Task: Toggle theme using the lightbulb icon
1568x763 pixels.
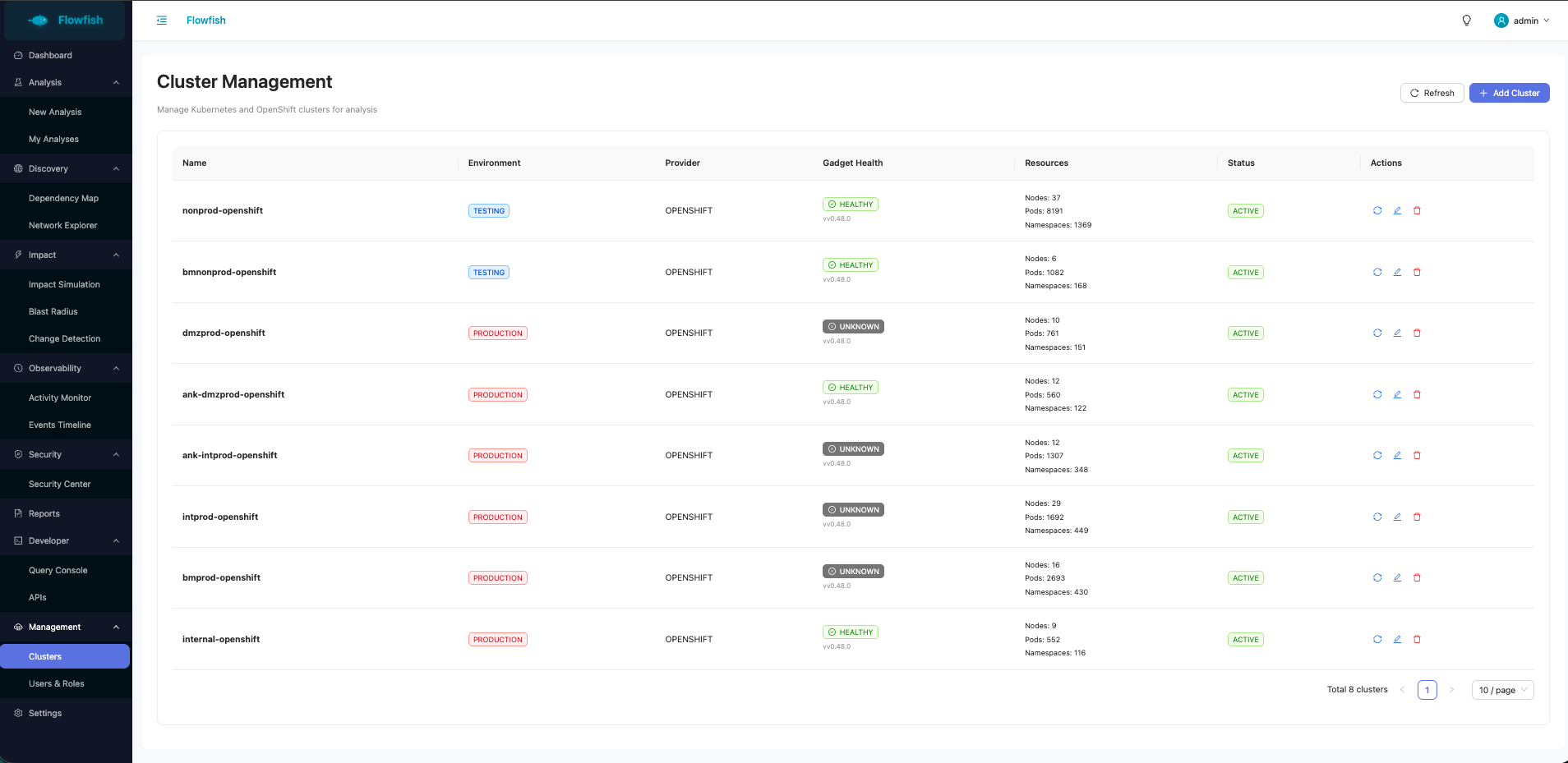Action: [1466, 21]
